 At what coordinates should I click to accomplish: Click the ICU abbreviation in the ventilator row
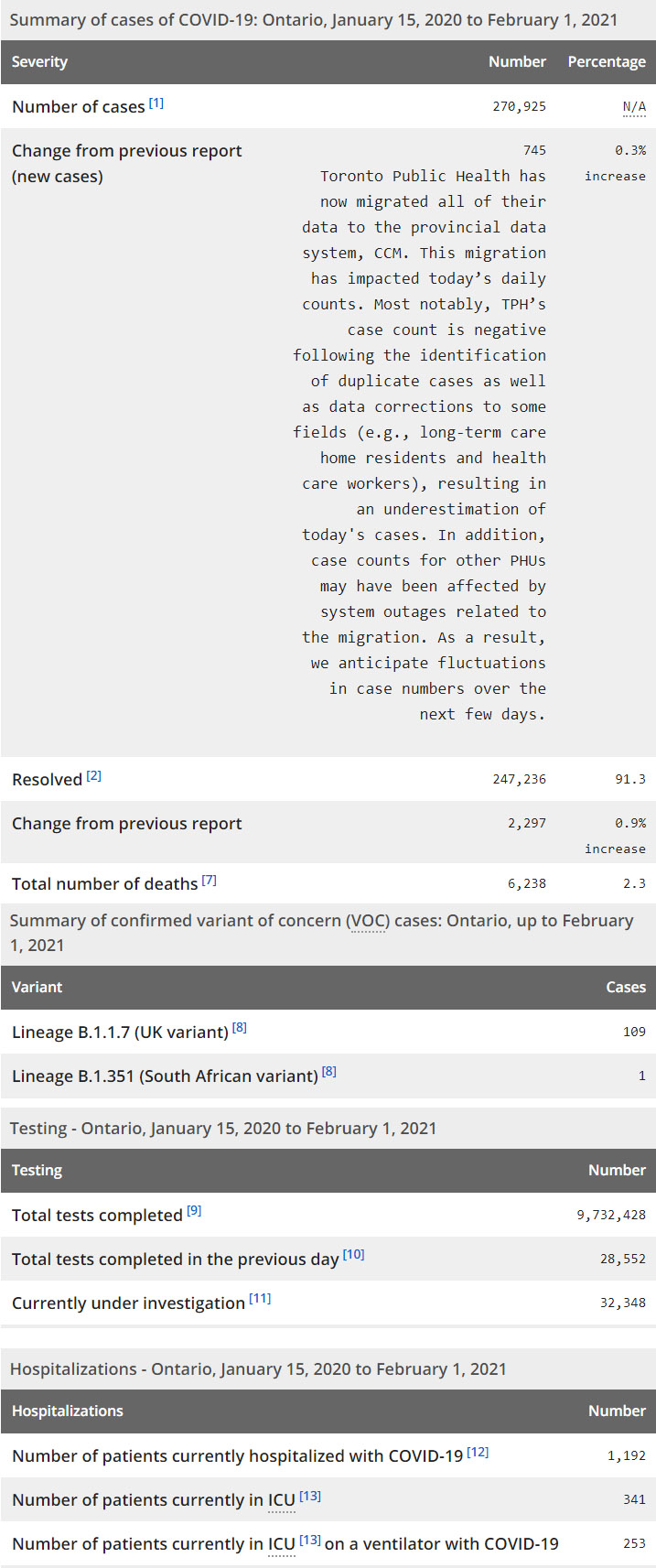click(x=281, y=1544)
